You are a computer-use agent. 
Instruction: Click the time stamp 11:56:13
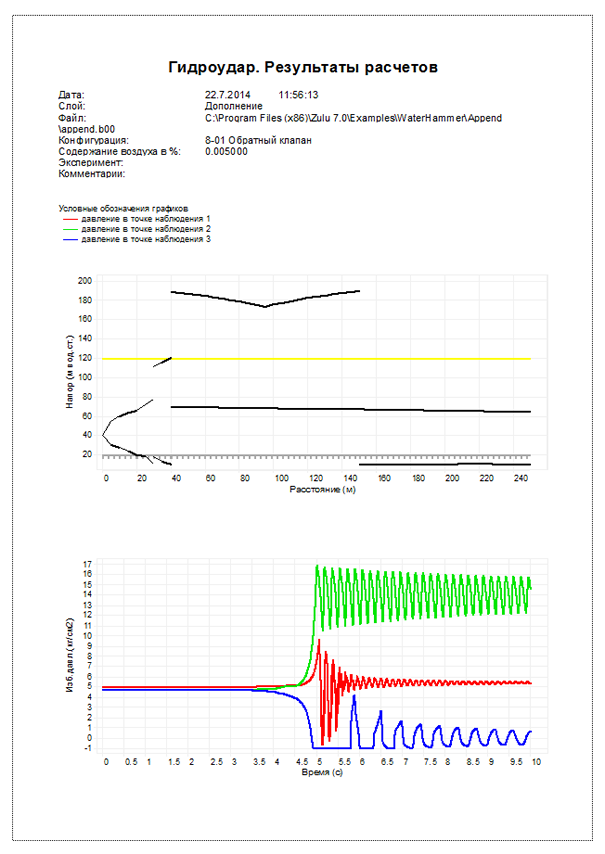[x=299, y=95]
